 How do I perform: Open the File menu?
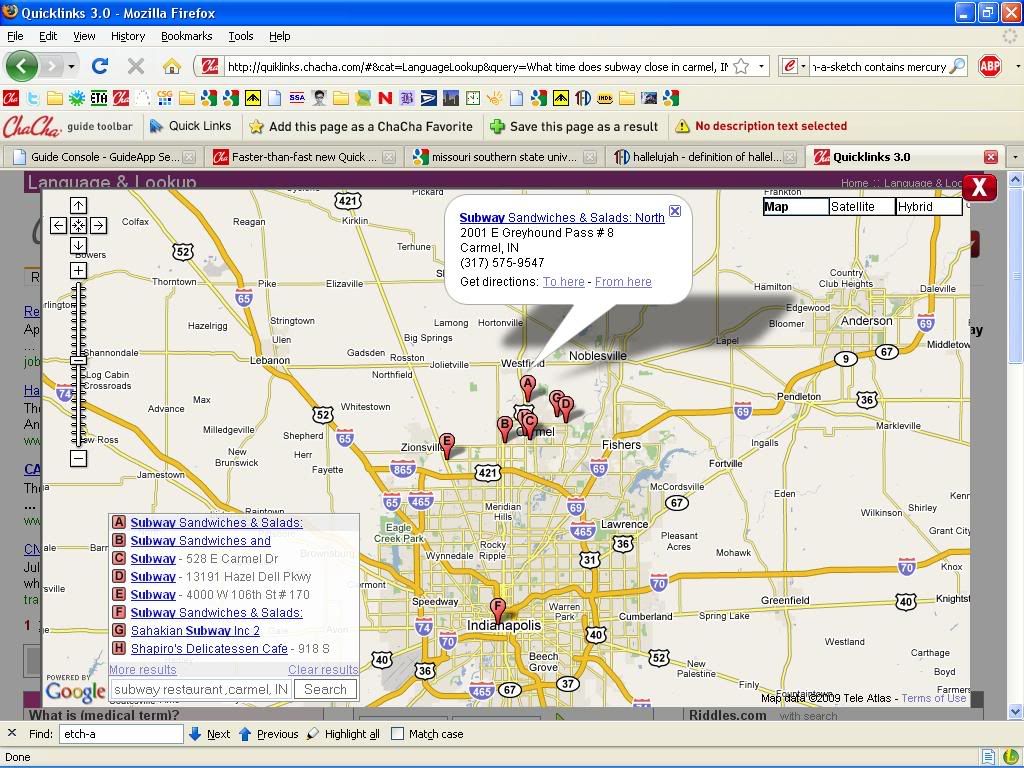[15, 36]
